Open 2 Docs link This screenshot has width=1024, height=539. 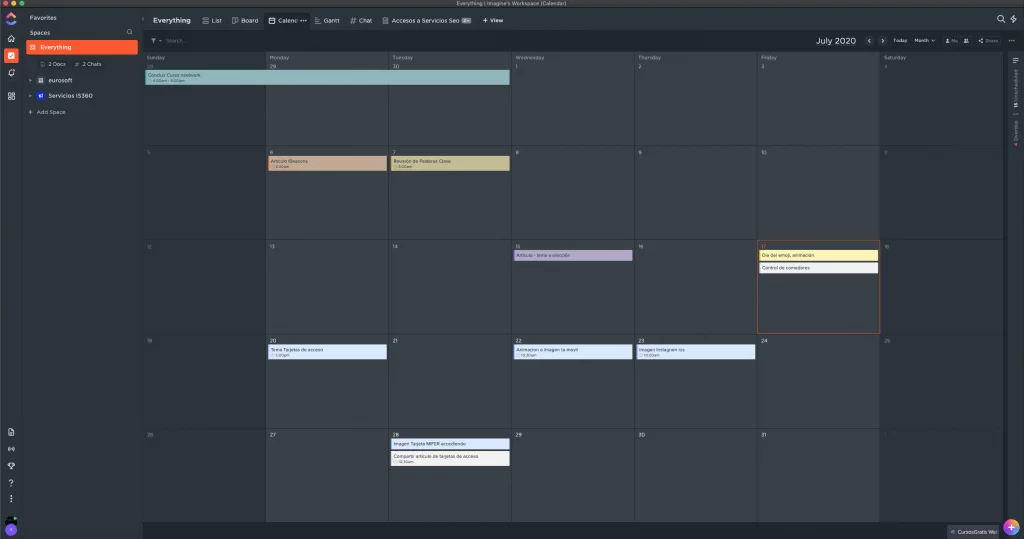[x=53, y=64]
